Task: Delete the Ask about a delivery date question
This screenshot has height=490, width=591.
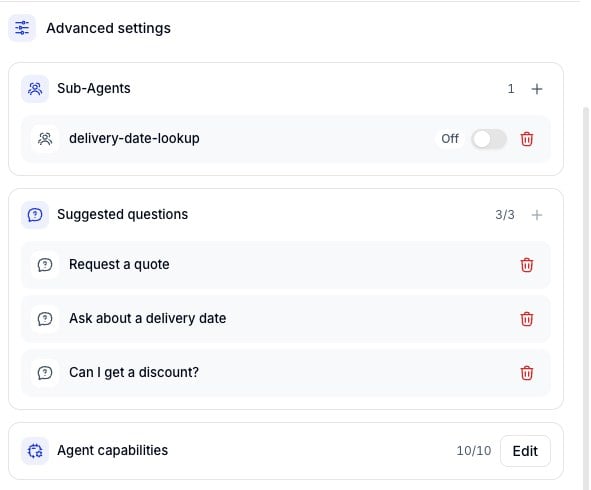Action: 527,319
